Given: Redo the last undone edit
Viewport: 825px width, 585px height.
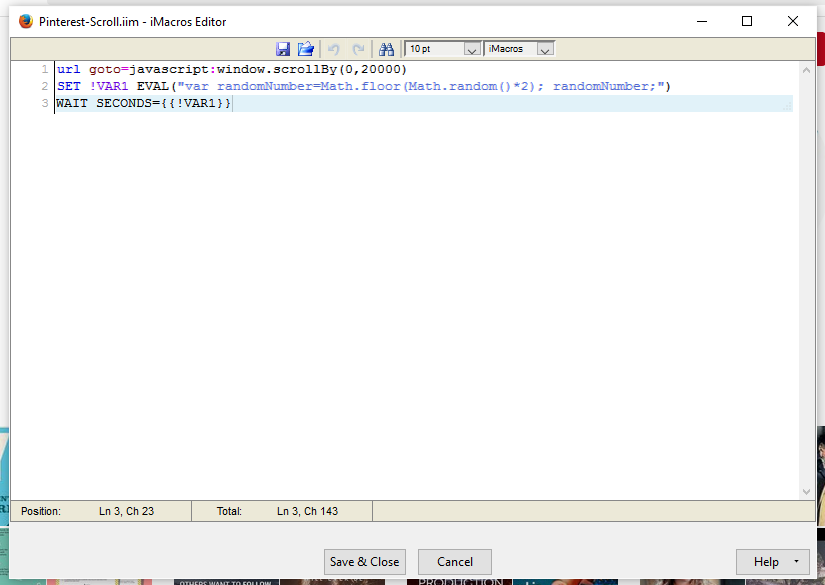Looking at the screenshot, I should (358, 49).
